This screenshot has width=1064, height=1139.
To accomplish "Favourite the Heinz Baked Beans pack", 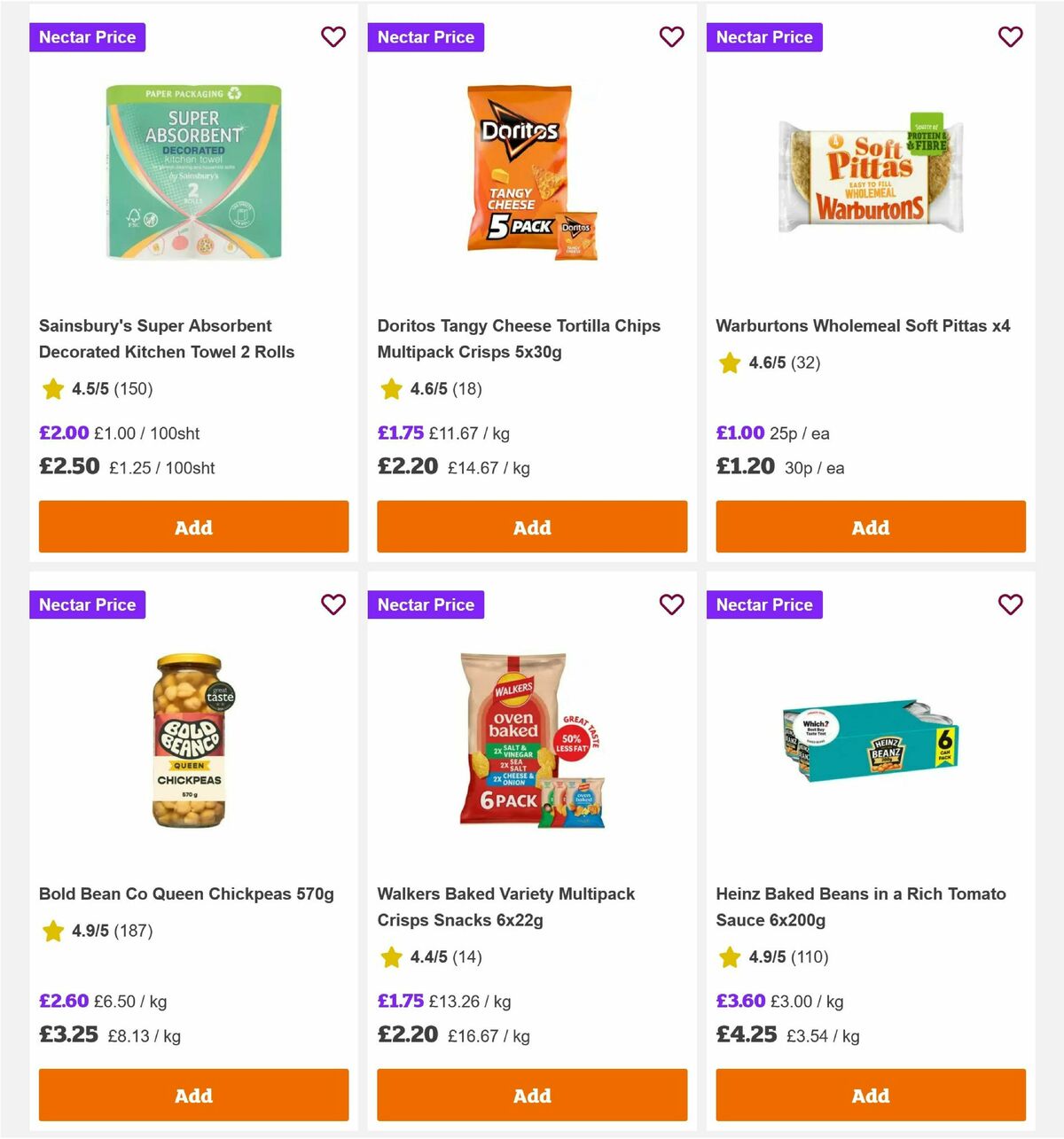I will [x=1010, y=605].
